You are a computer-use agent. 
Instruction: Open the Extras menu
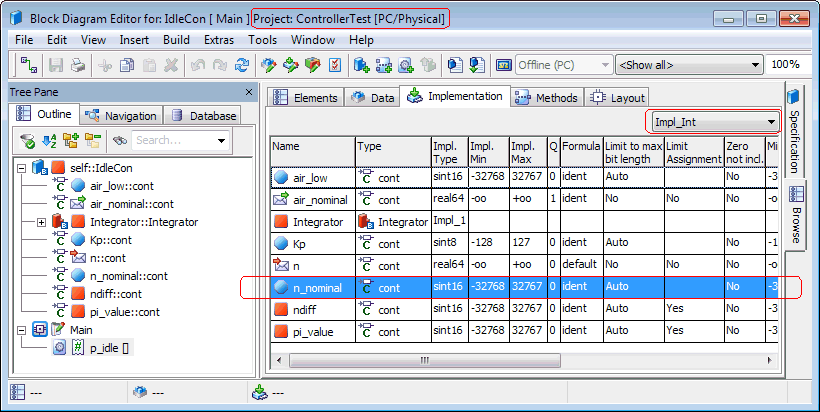click(219, 40)
